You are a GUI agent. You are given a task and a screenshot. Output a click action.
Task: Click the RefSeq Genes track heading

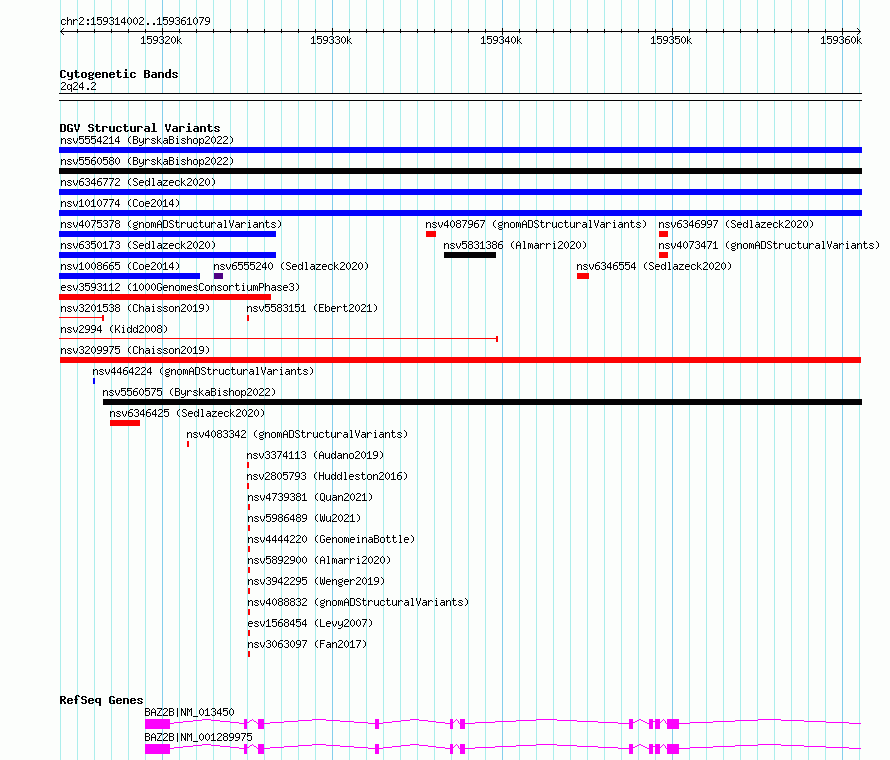point(101,700)
